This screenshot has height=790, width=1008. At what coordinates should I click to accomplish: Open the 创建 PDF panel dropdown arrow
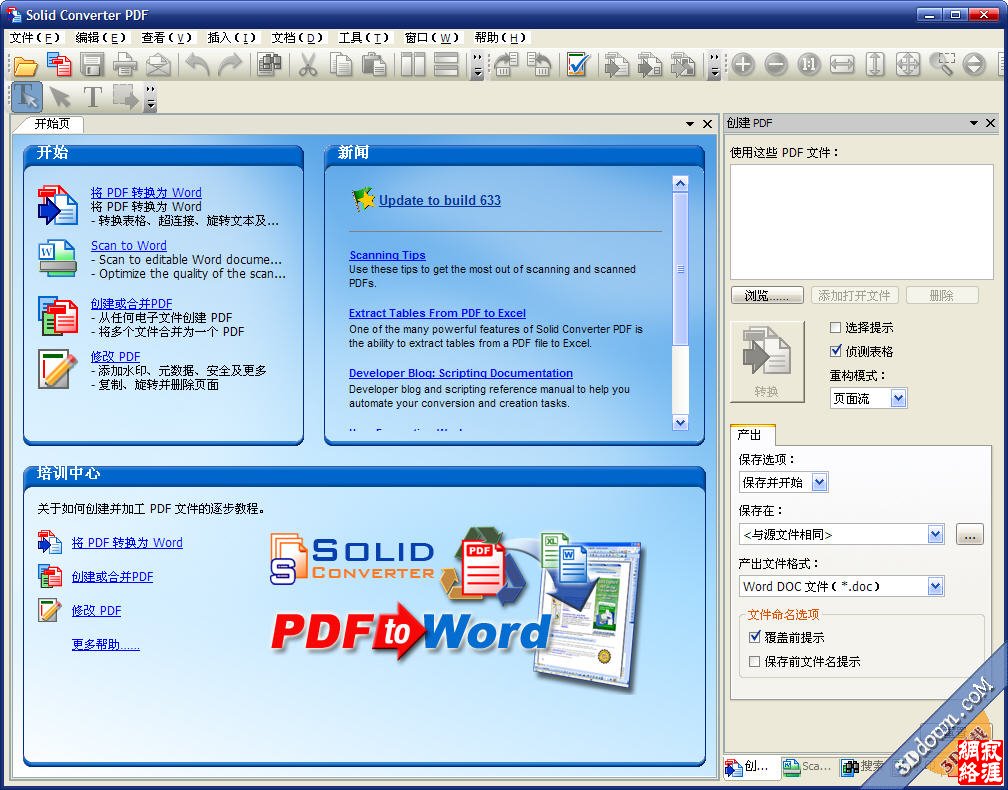tap(974, 123)
